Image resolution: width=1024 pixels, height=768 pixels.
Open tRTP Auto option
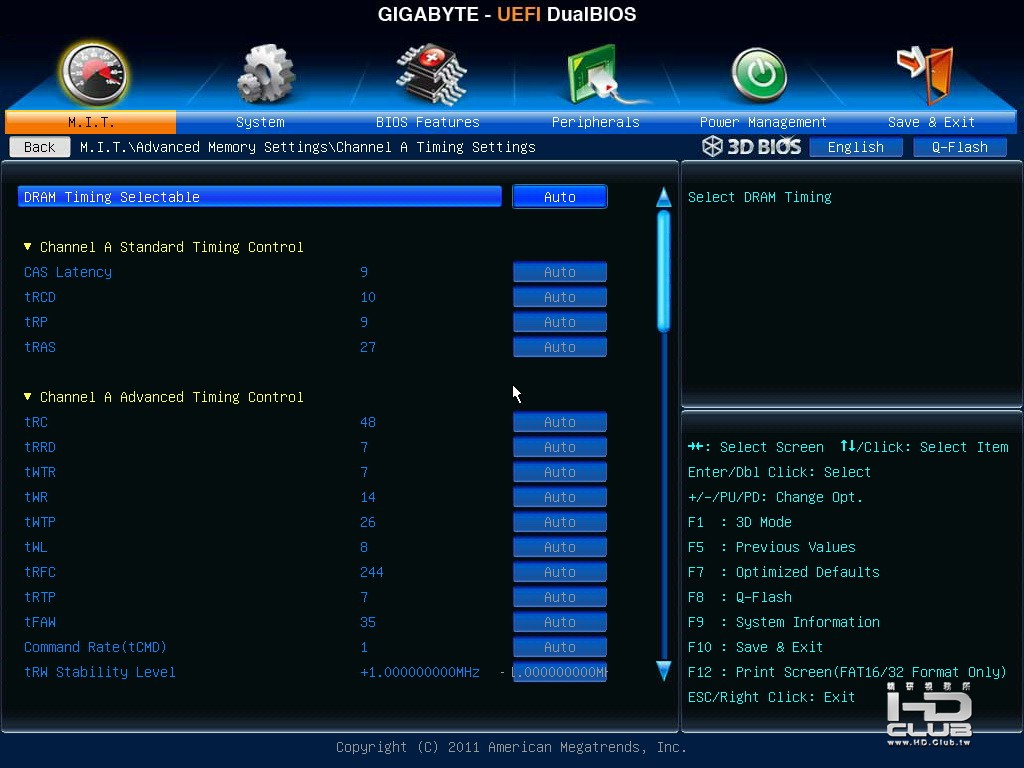click(560, 597)
